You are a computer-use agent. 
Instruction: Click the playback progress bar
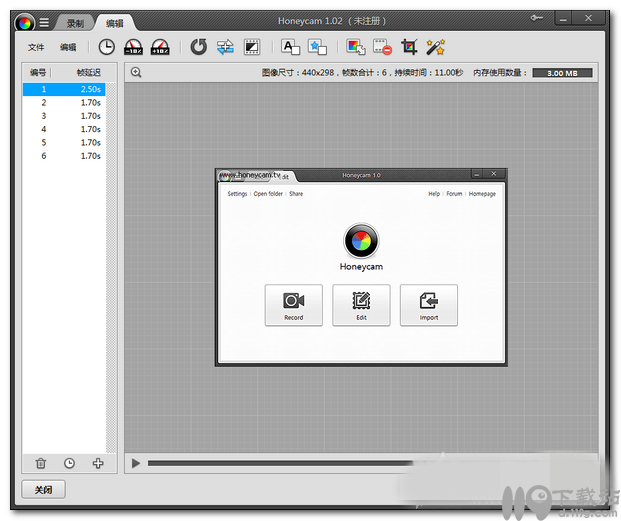click(x=280, y=463)
